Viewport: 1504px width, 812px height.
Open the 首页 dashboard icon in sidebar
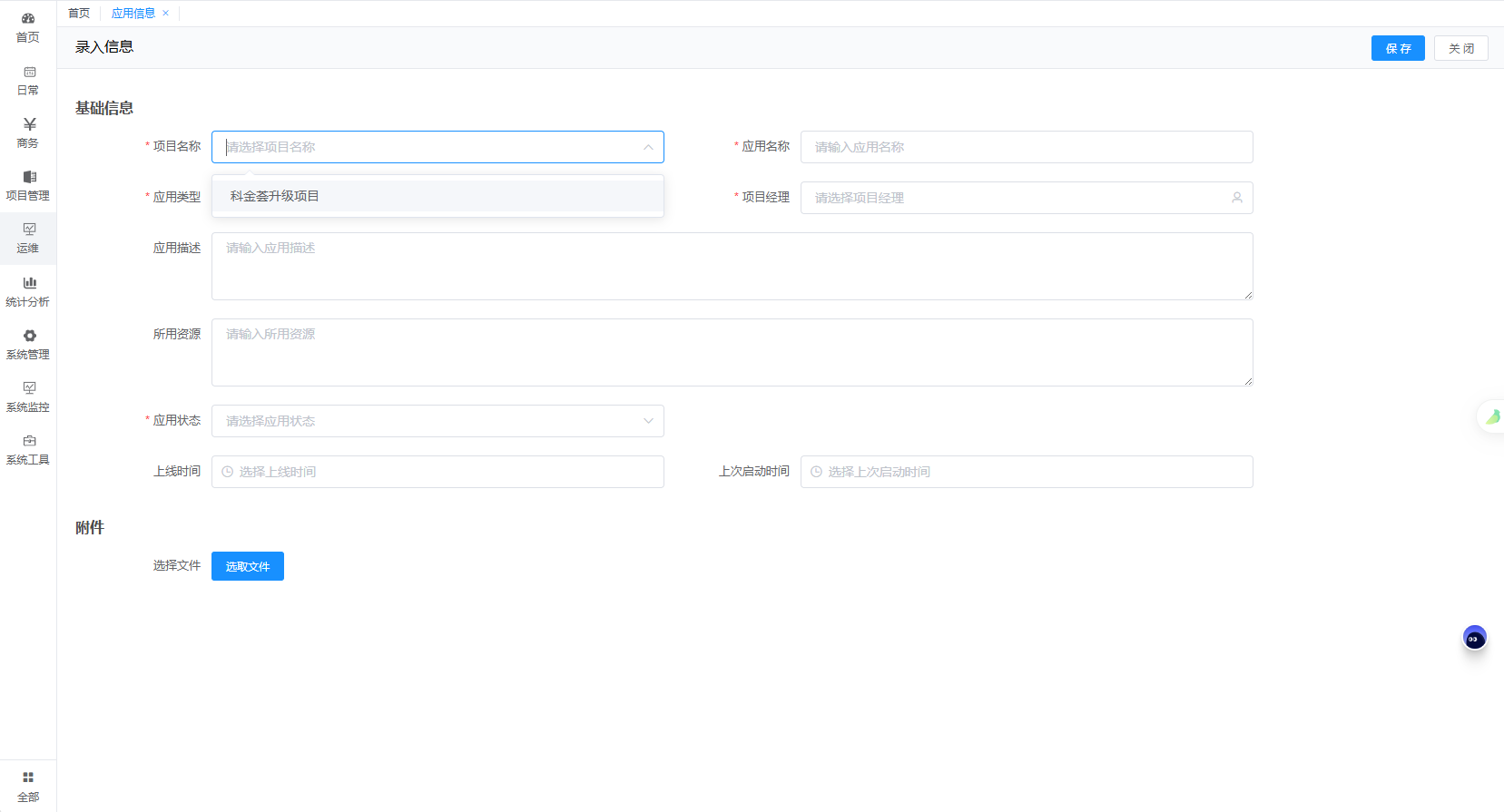pos(28,19)
